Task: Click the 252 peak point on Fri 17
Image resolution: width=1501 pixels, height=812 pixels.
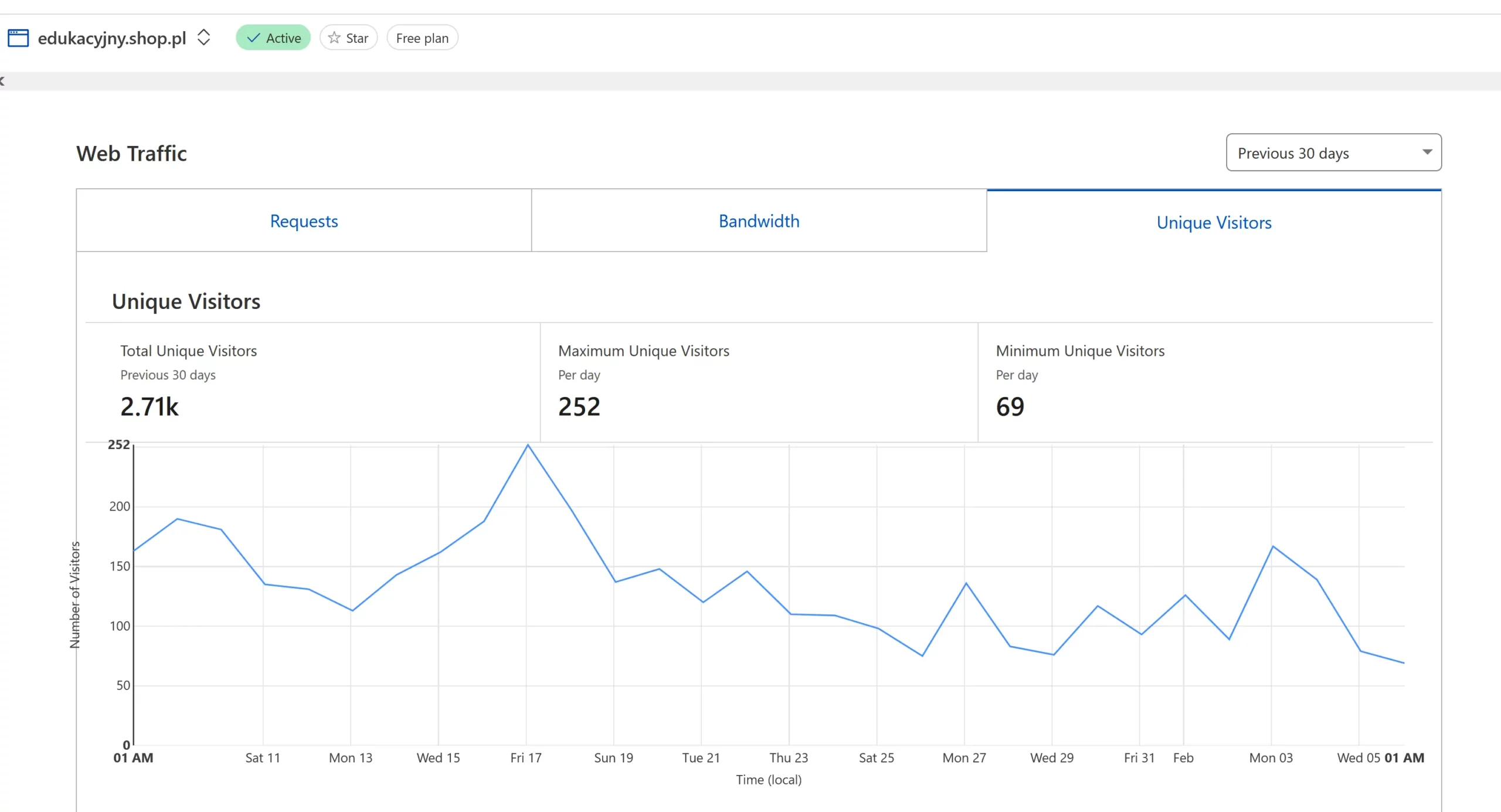Action: [x=528, y=445]
